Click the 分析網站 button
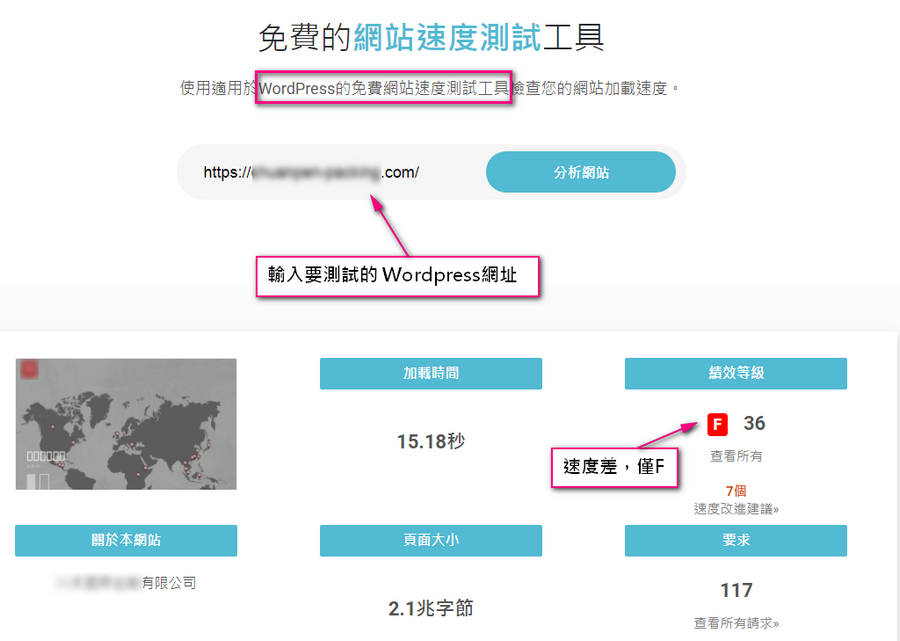The width and height of the screenshot is (900, 641). point(580,172)
